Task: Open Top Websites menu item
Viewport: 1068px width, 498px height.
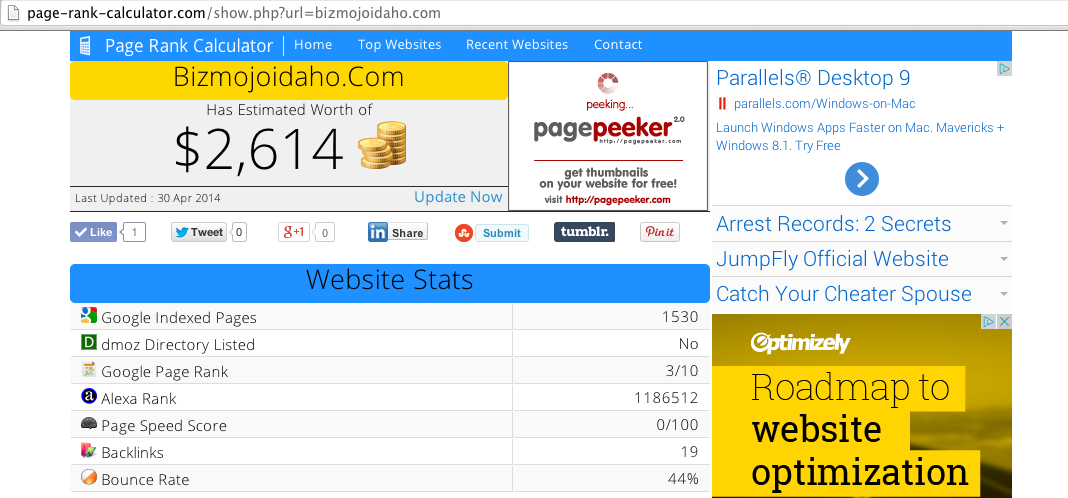Action: click(x=400, y=45)
